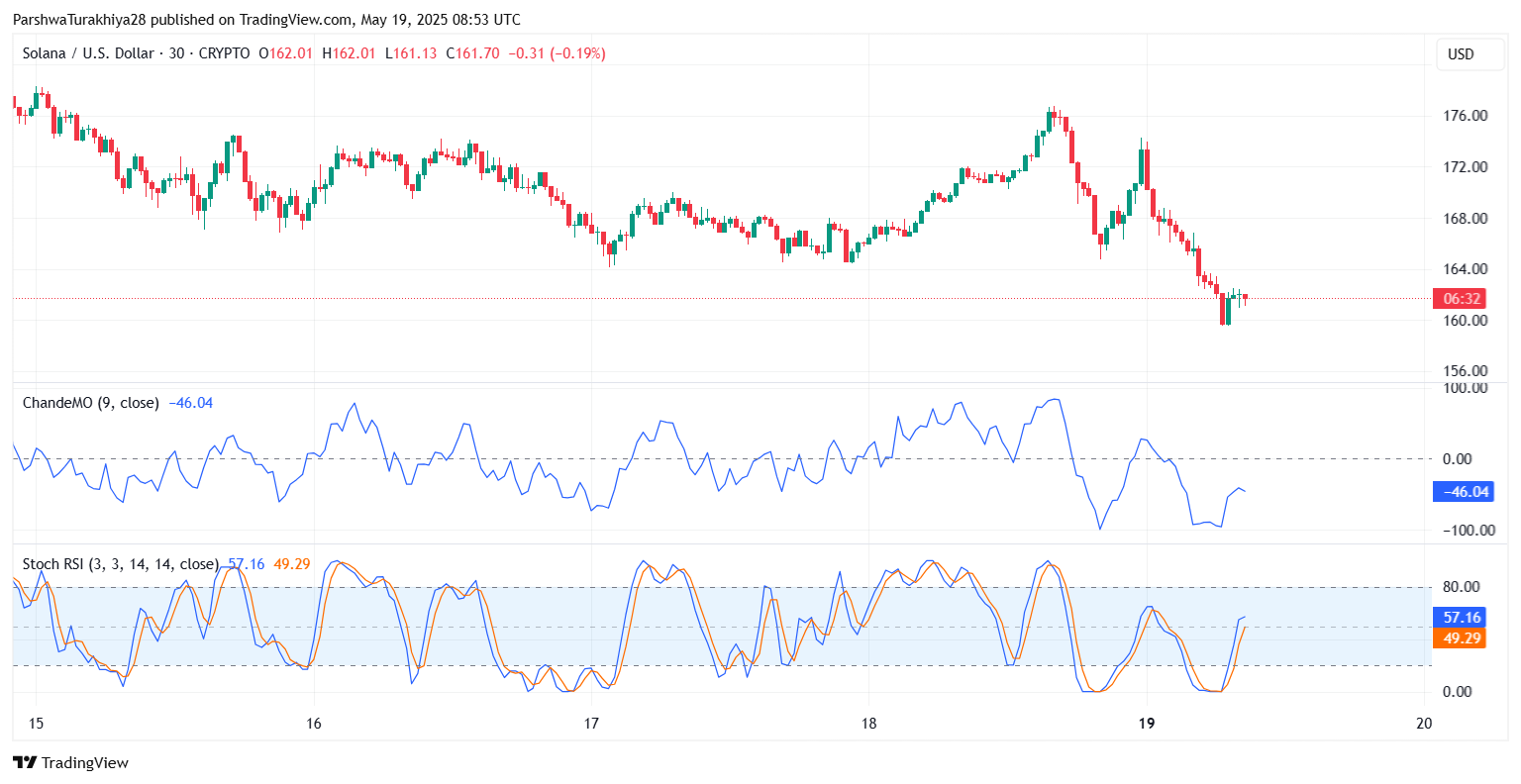Click the 156.00 price scale label
This screenshot has width=1521, height=784.
click(1465, 371)
